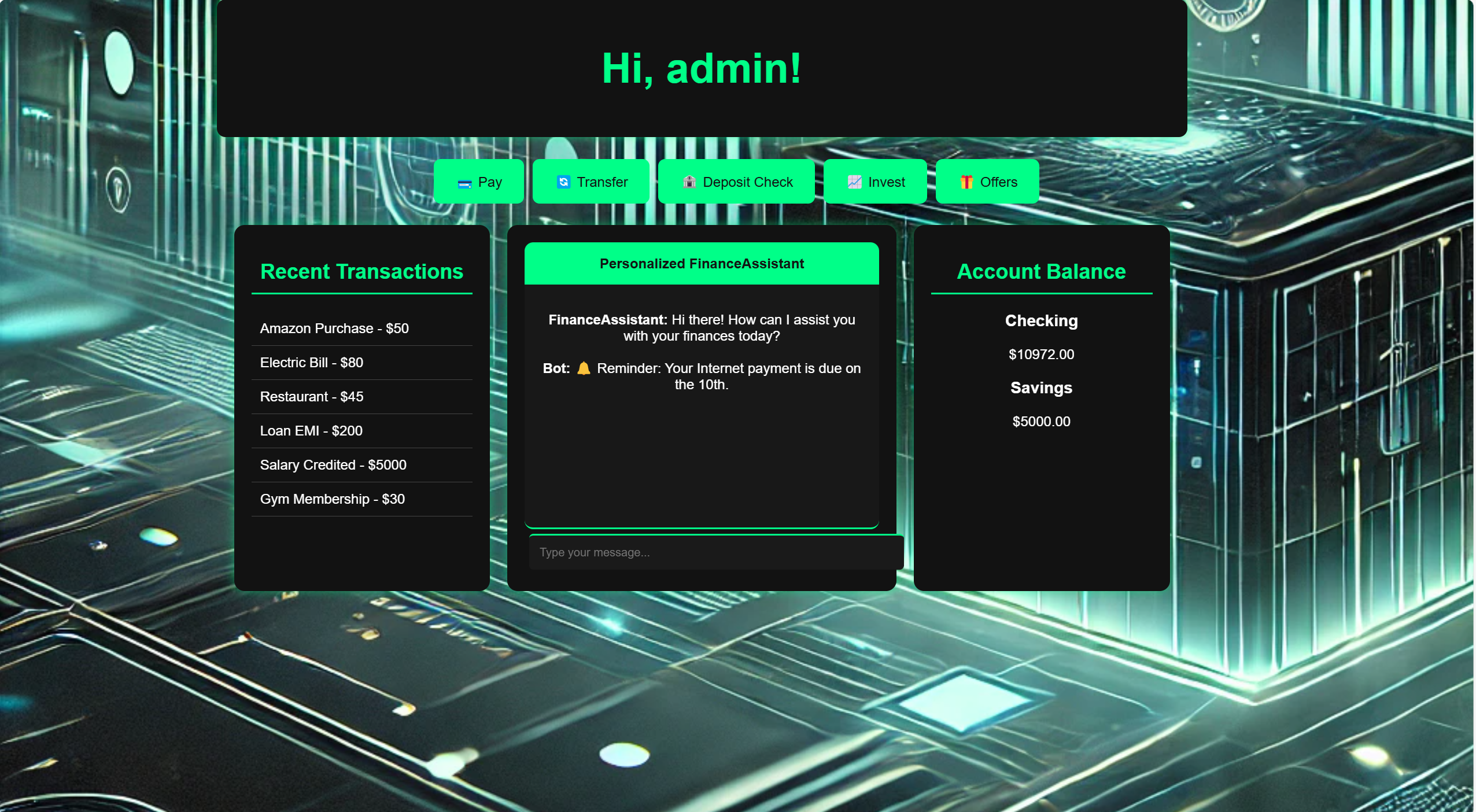
Task: Open the Transfer action
Action: 591,182
